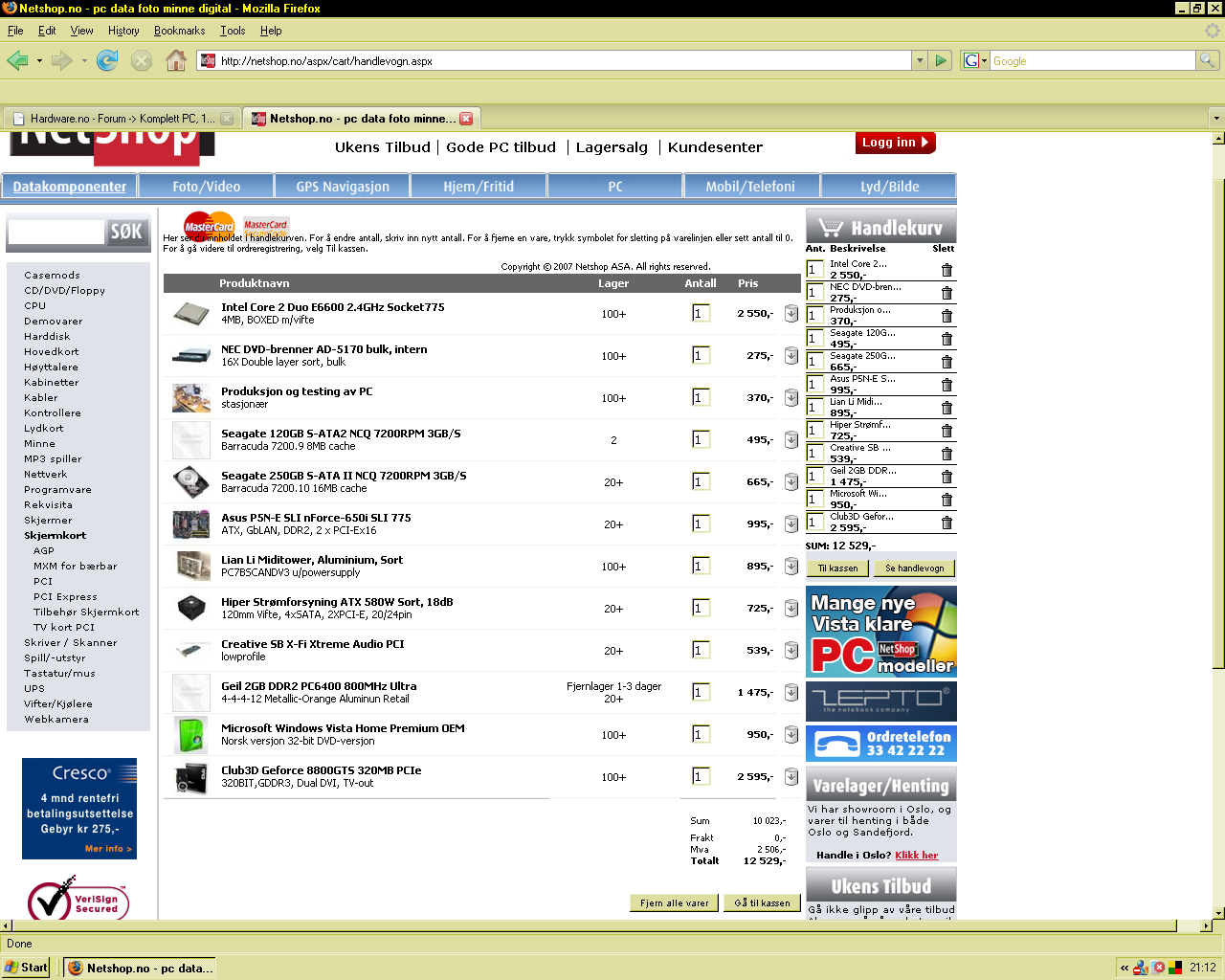1225x980 pixels.
Task: Open the History menu
Action: click(123, 31)
